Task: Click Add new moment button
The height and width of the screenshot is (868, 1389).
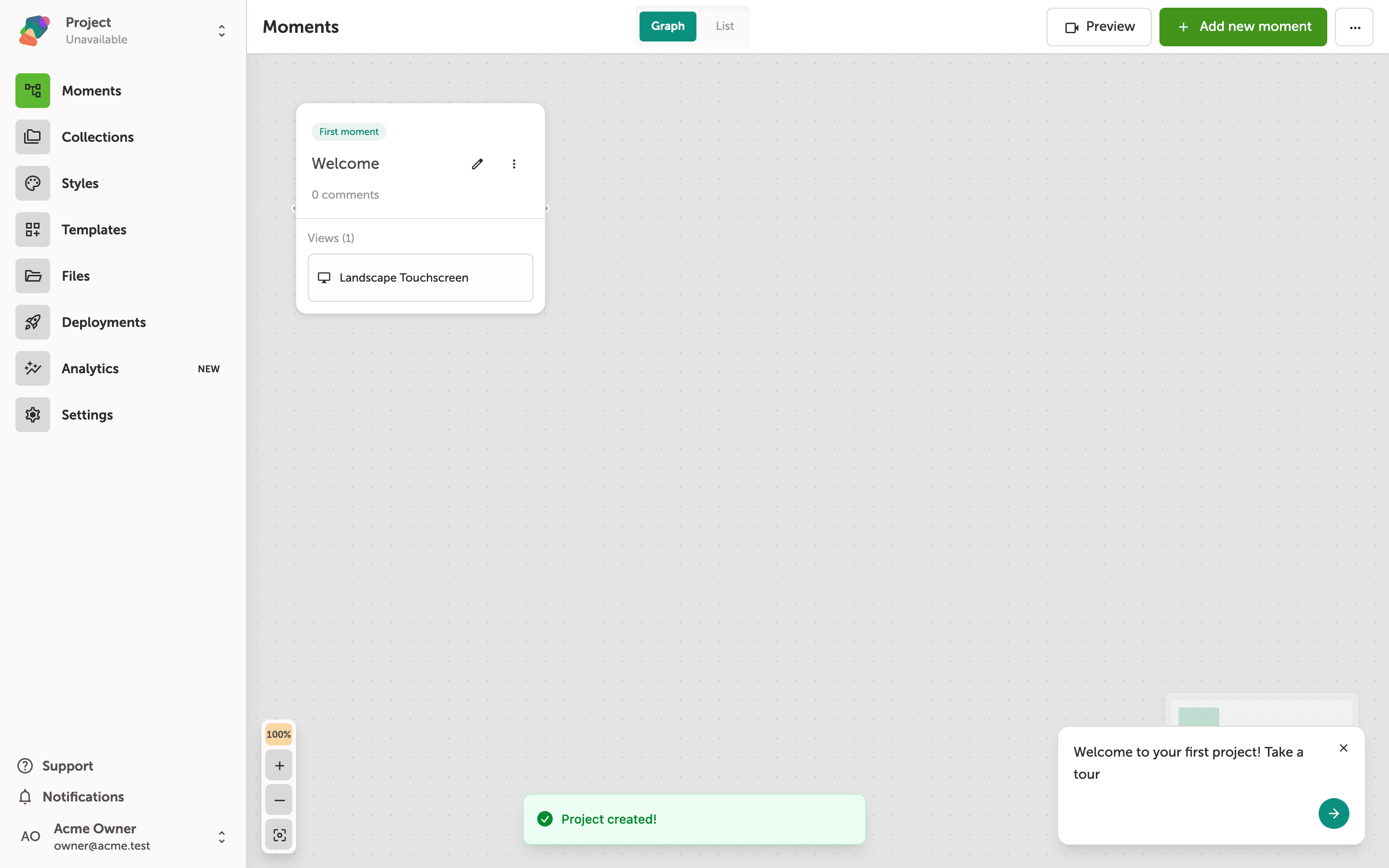Action: tap(1243, 27)
